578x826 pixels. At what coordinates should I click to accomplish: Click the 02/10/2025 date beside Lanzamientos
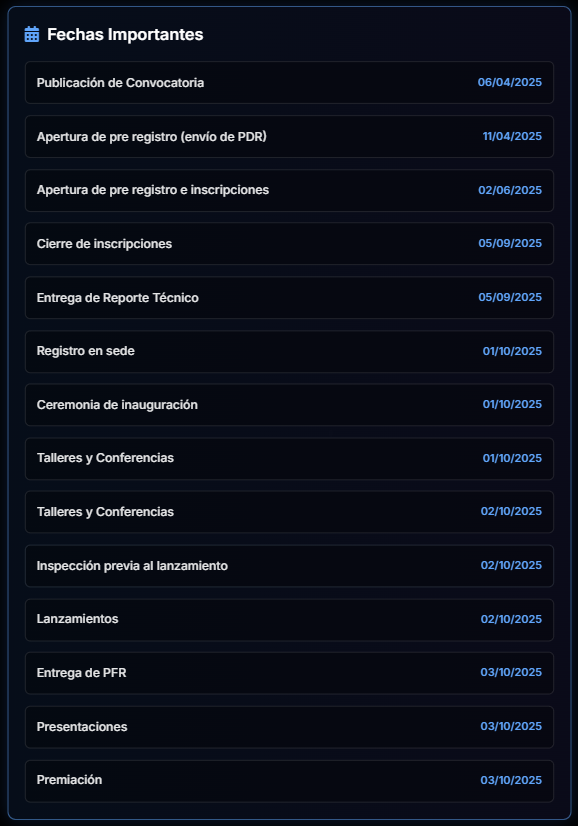[513, 620]
